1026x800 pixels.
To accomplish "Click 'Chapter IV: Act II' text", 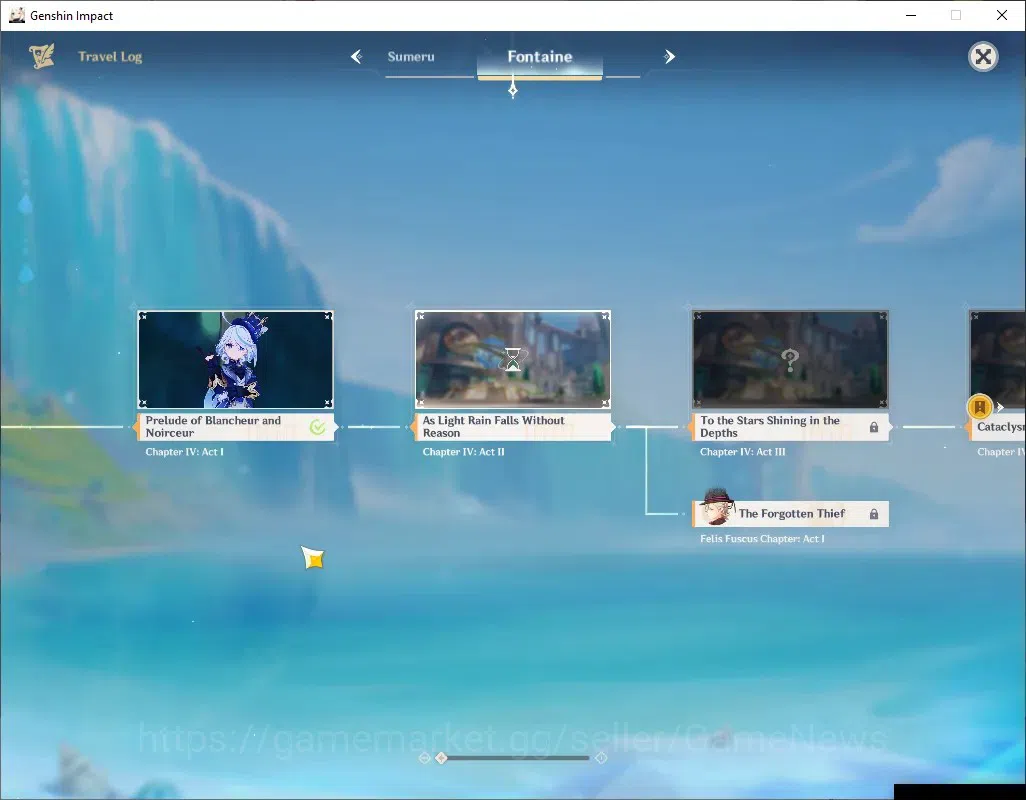I will [463, 452].
